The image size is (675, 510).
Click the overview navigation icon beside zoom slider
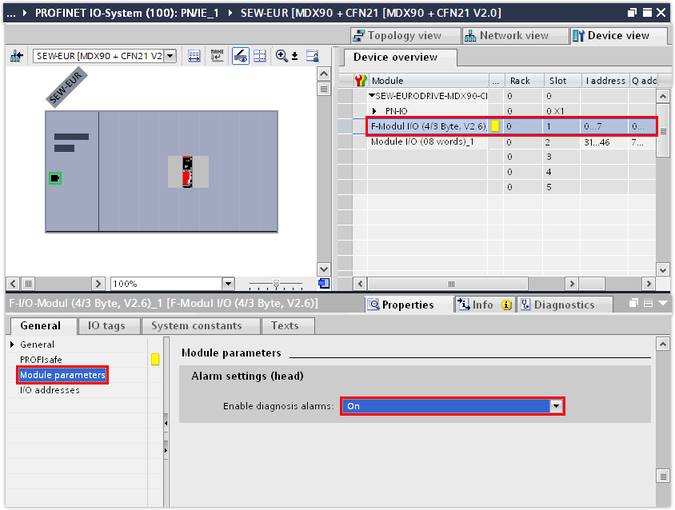pos(323,284)
